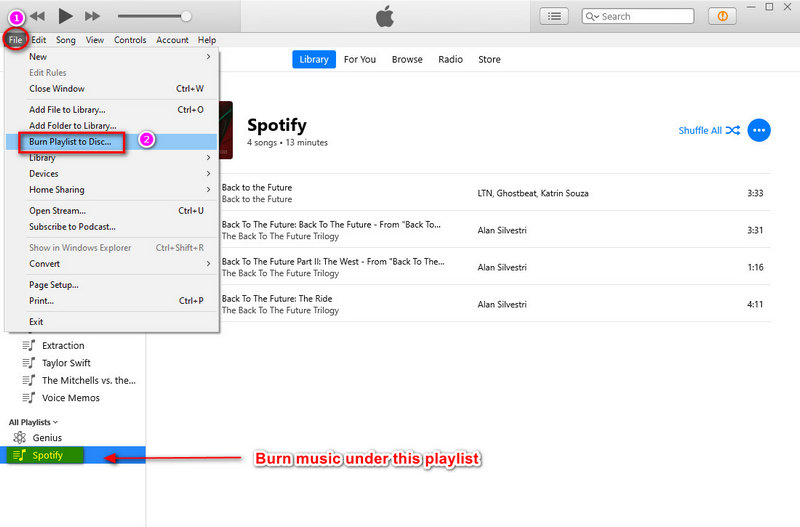Select the Taylor Swift playlist

[x=72, y=363]
